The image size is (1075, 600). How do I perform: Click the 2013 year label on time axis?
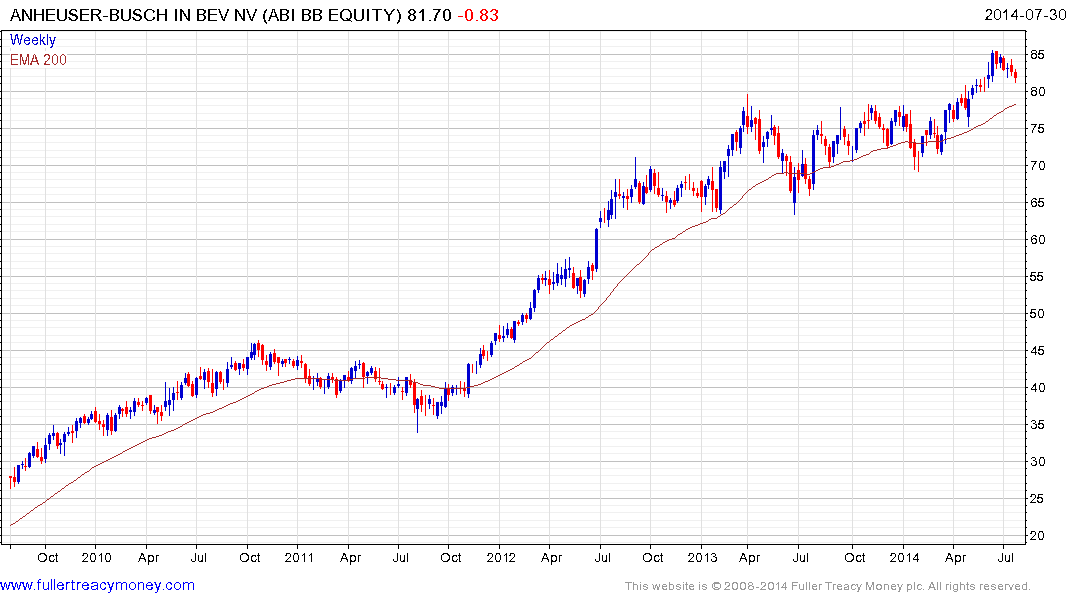pyautogui.click(x=703, y=557)
